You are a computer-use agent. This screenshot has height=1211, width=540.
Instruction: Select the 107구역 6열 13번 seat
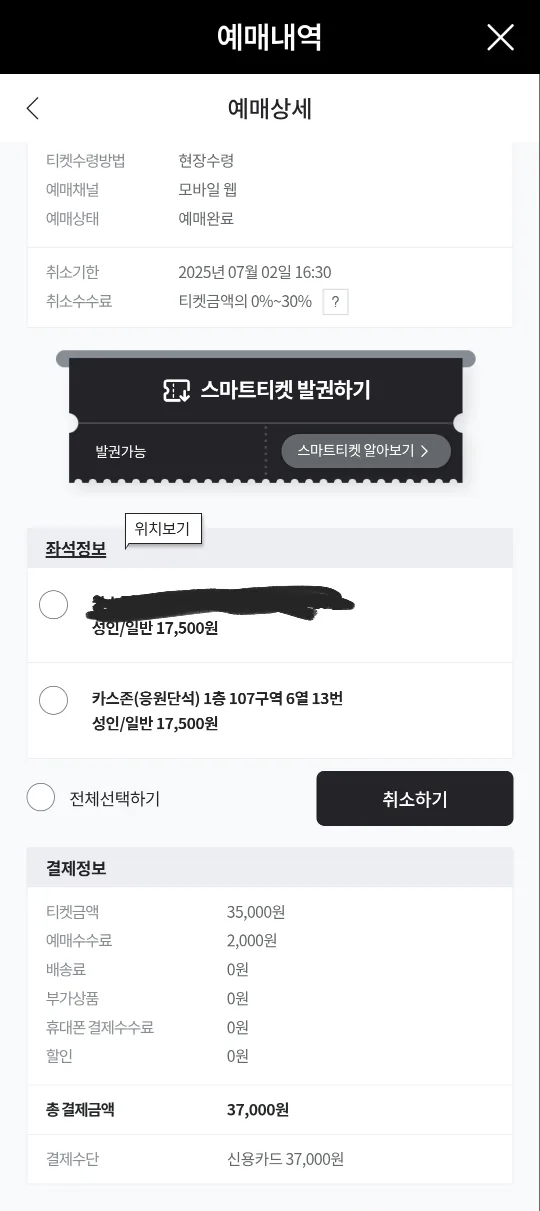53,700
